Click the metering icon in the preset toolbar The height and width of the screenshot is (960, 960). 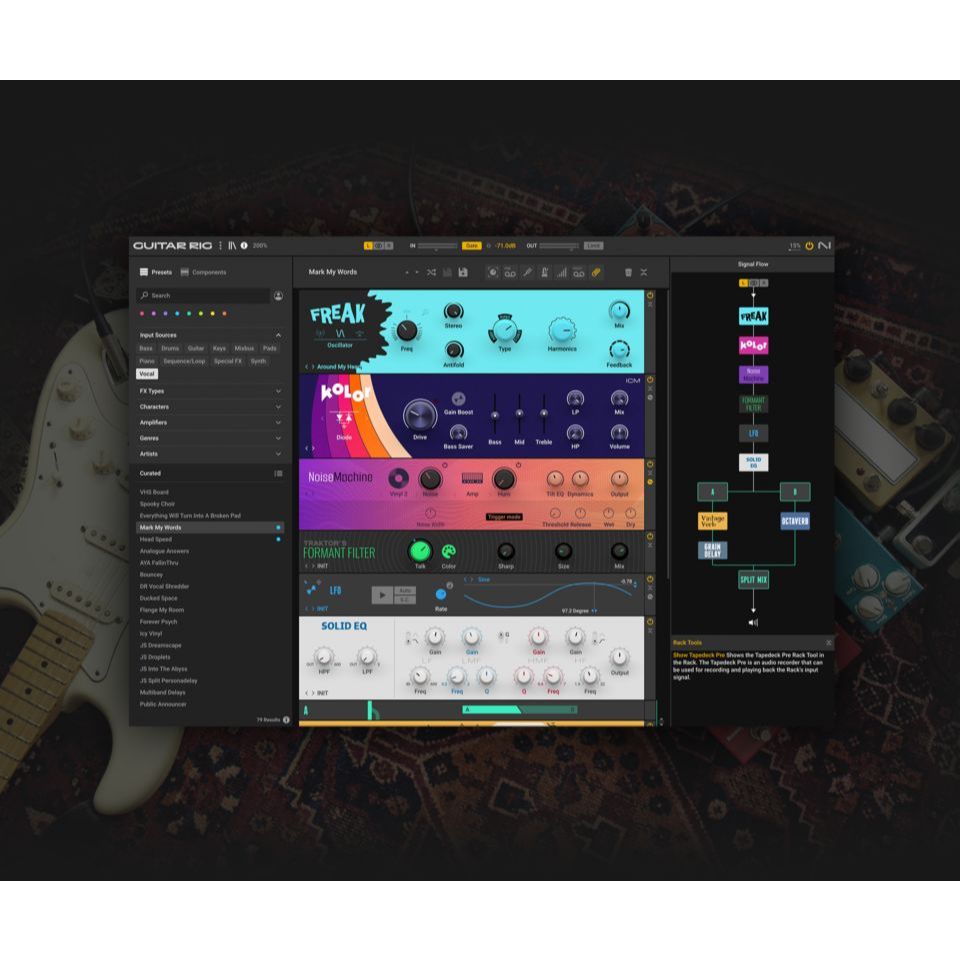(562, 272)
